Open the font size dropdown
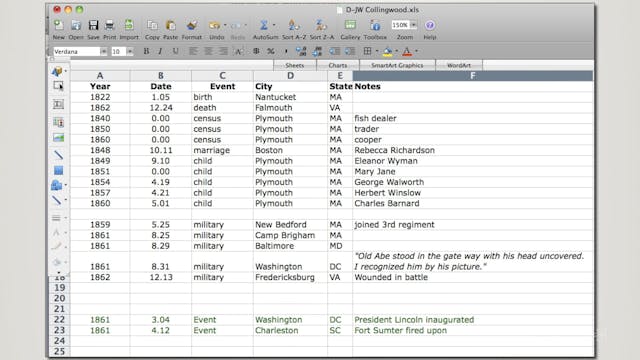640x360 pixels. [130, 51]
